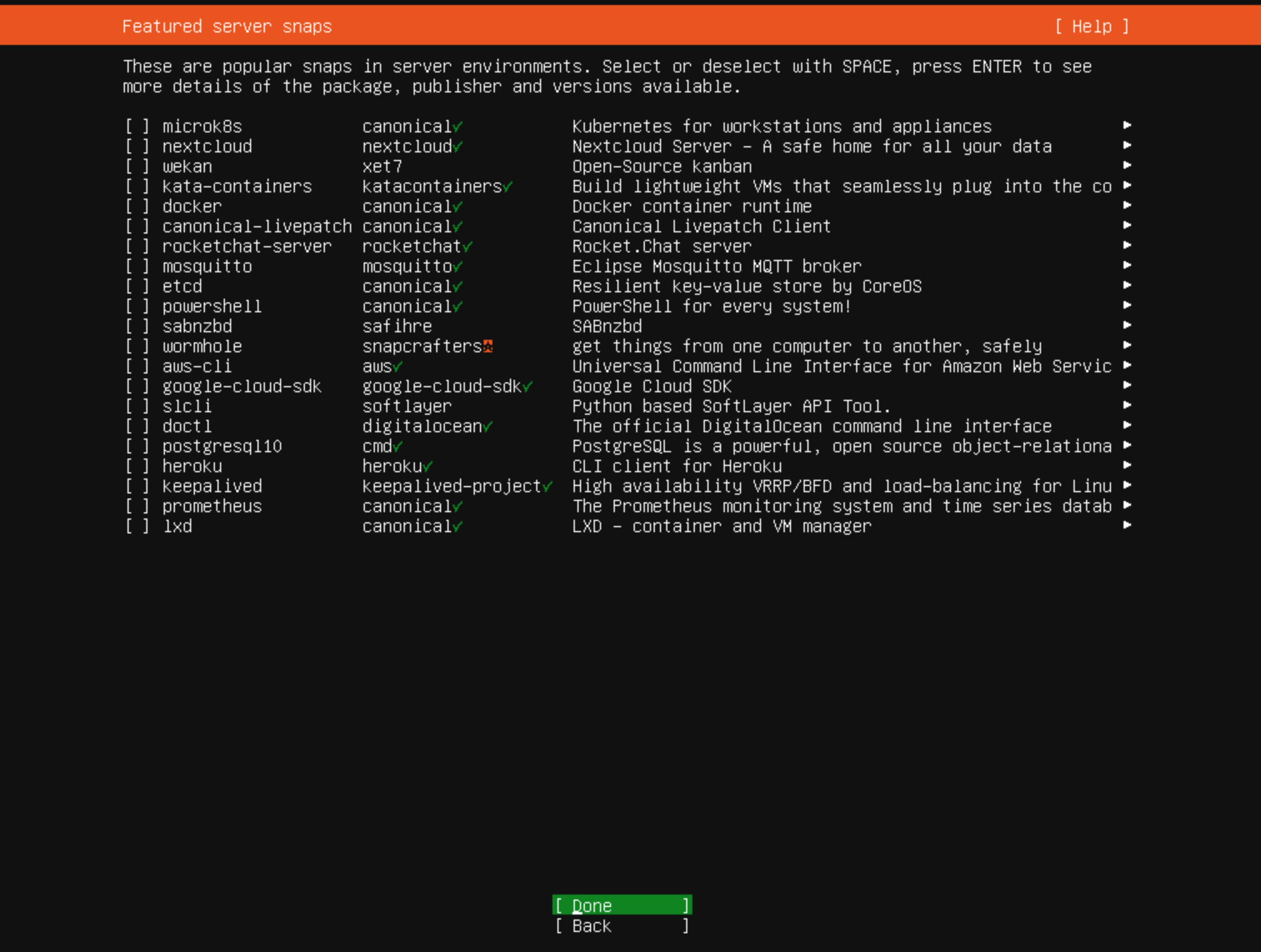Toggle the nextcloud checkbox
This screenshot has height=952, width=1261.
(x=137, y=147)
